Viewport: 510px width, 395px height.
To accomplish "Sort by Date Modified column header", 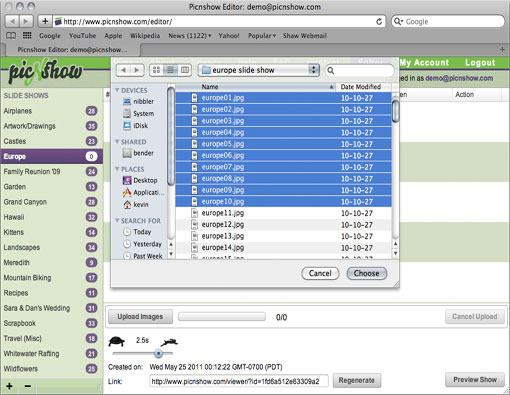I will click(x=363, y=87).
